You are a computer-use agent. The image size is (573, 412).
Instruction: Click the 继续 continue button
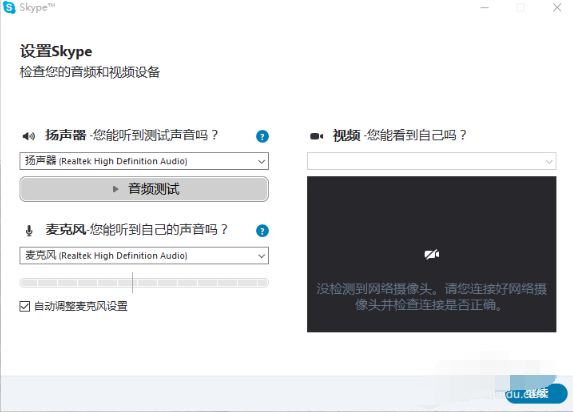(536, 394)
